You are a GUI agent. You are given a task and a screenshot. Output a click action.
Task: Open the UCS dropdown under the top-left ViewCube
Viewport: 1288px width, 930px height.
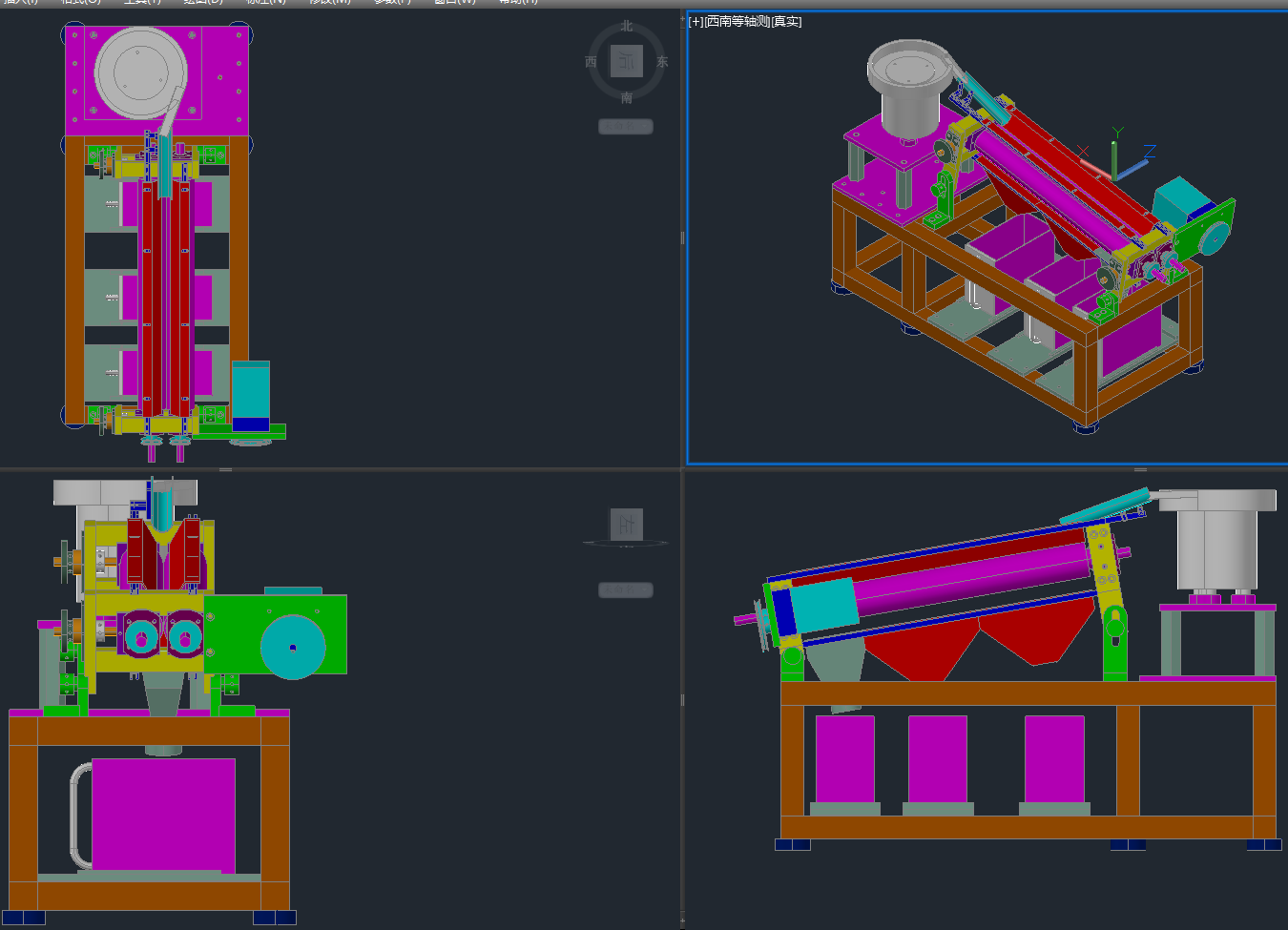click(x=626, y=126)
